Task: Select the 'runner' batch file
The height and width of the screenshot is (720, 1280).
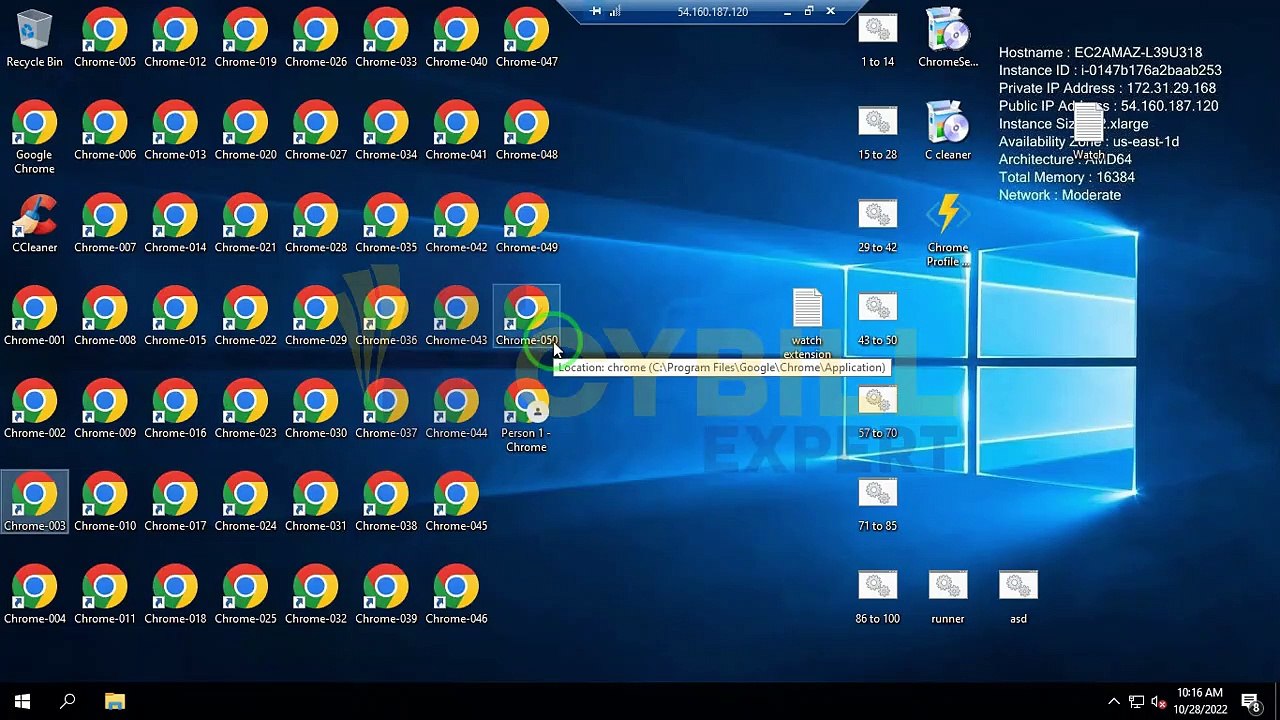Action: point(948,598)
